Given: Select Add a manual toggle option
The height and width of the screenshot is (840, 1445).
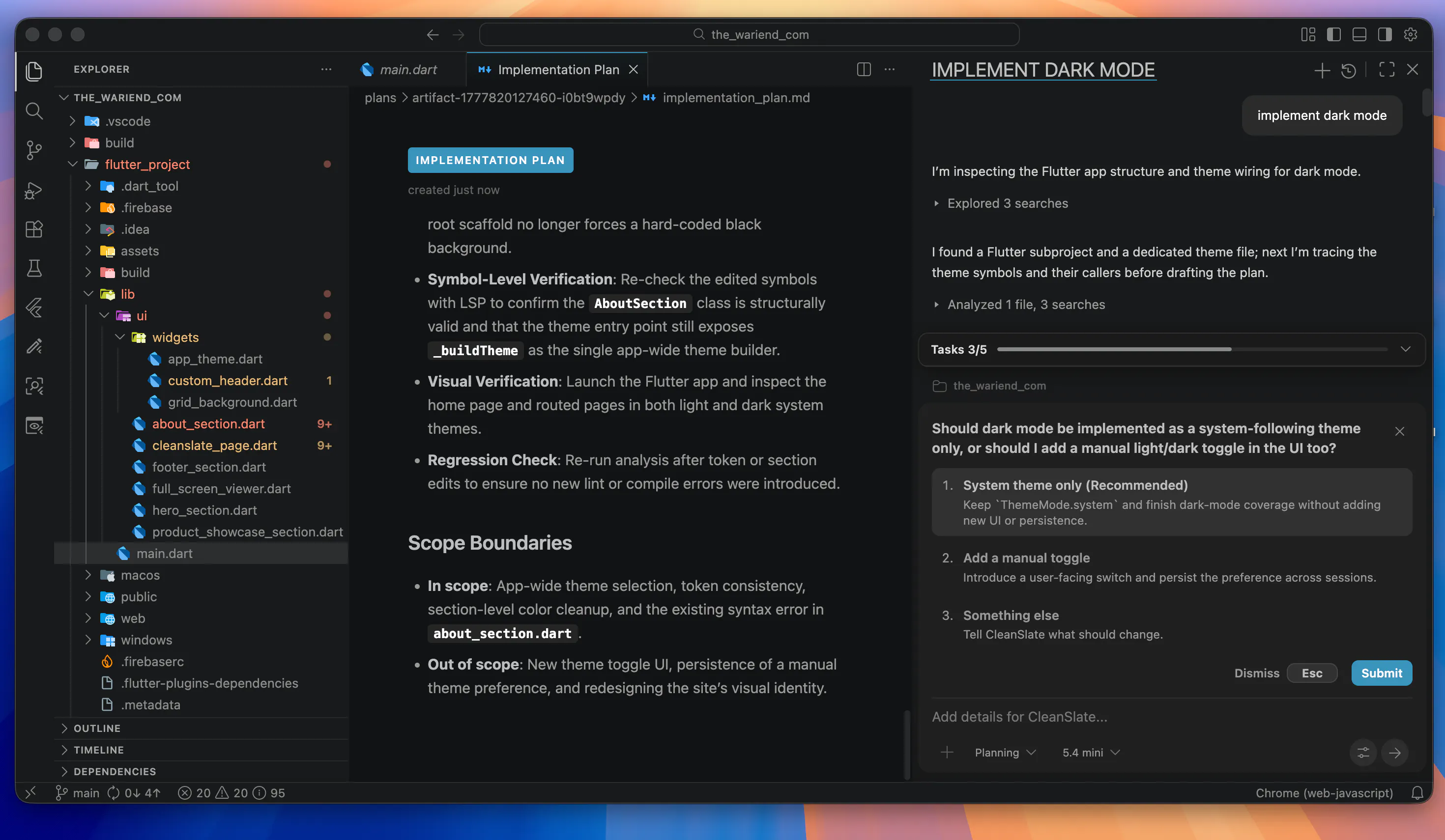Looking at the screenshot, I should pyautogui.click(x=1172, y=567).
